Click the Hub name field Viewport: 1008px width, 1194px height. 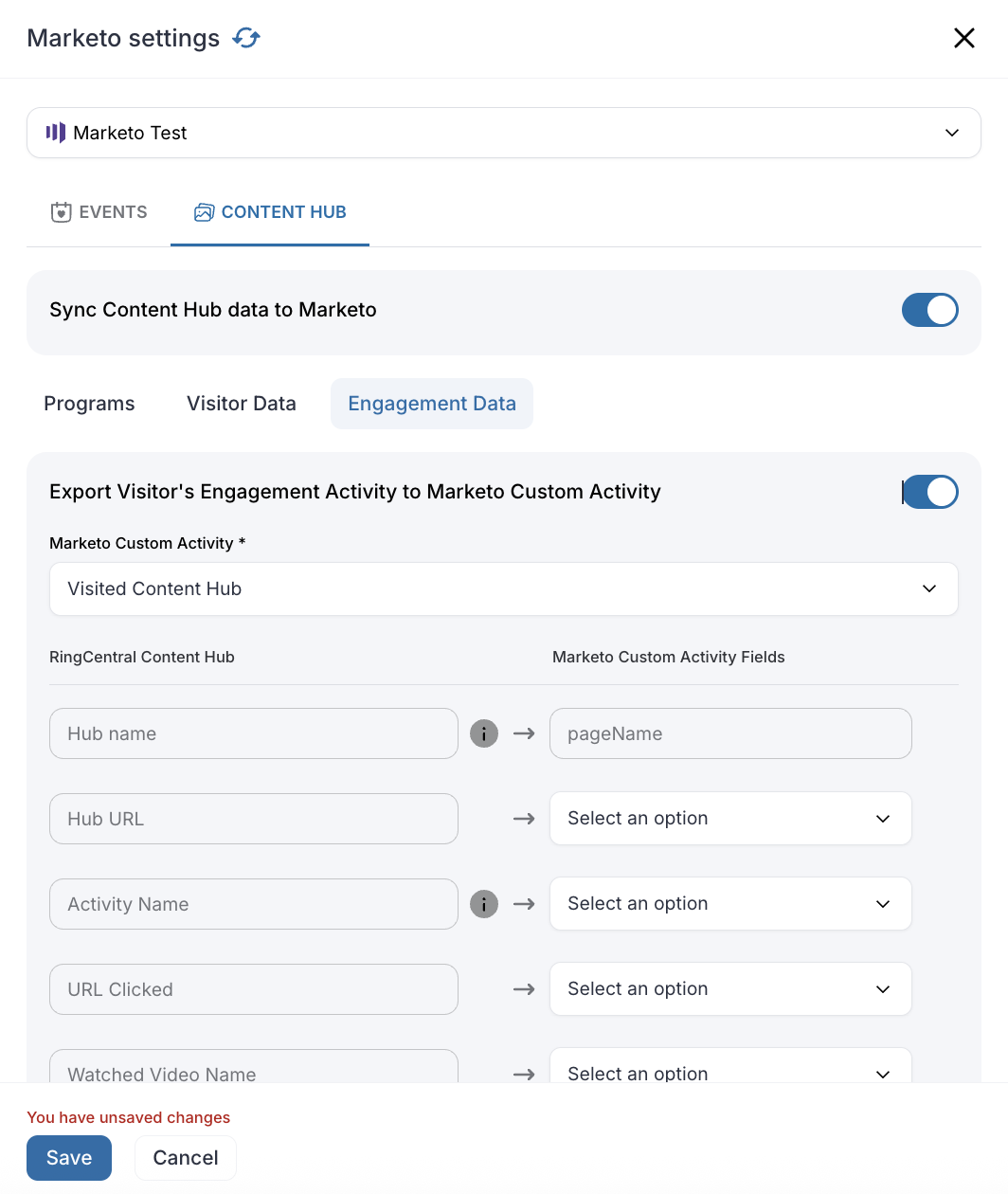pos(254,733)
